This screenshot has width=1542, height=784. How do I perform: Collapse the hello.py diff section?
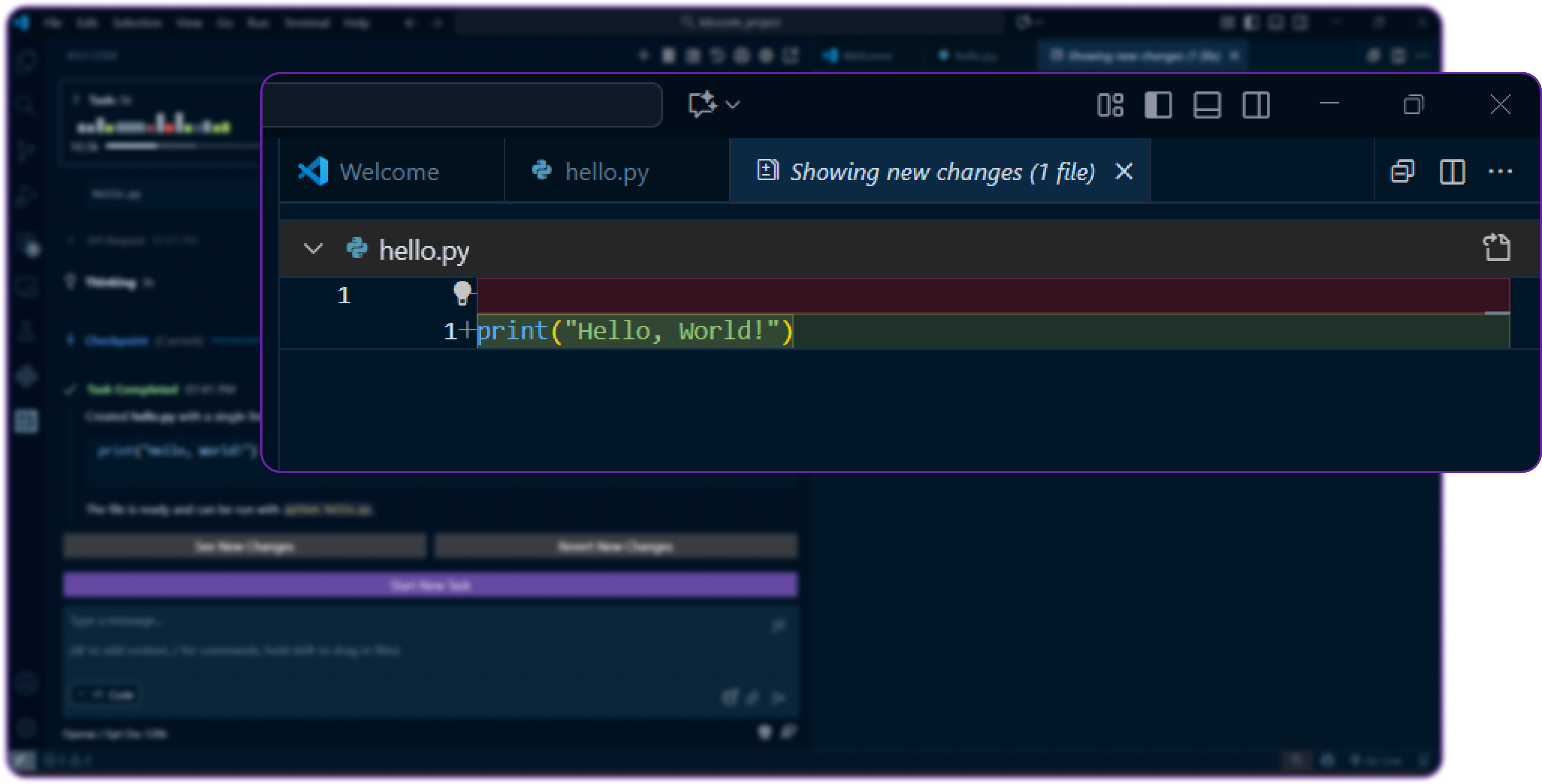(312, 249)
